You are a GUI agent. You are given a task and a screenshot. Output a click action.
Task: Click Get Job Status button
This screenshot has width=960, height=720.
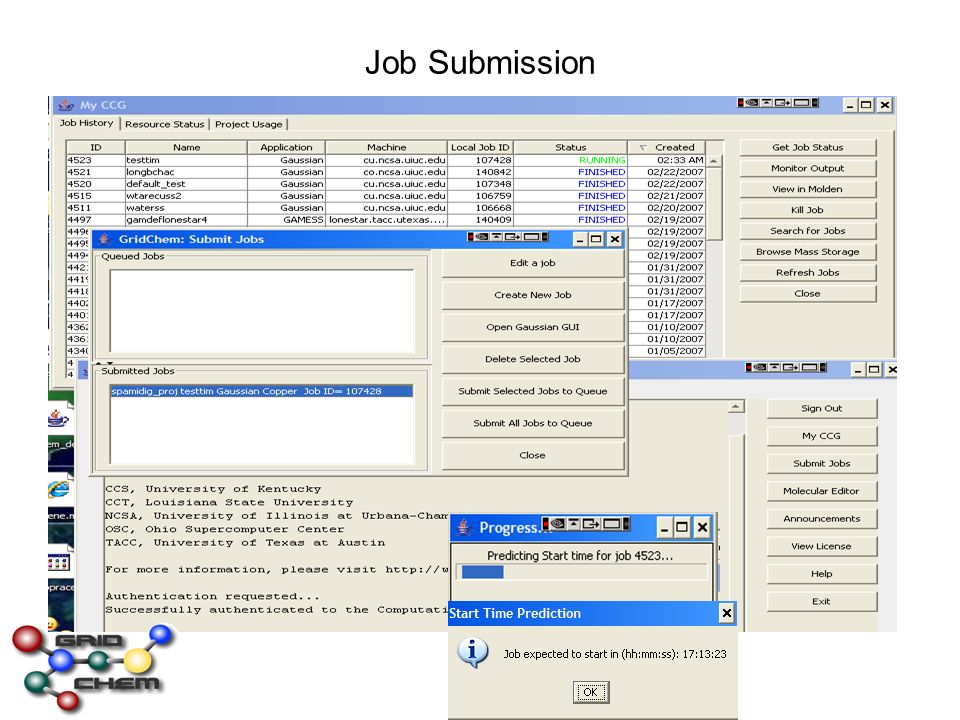tap(808, 148)
